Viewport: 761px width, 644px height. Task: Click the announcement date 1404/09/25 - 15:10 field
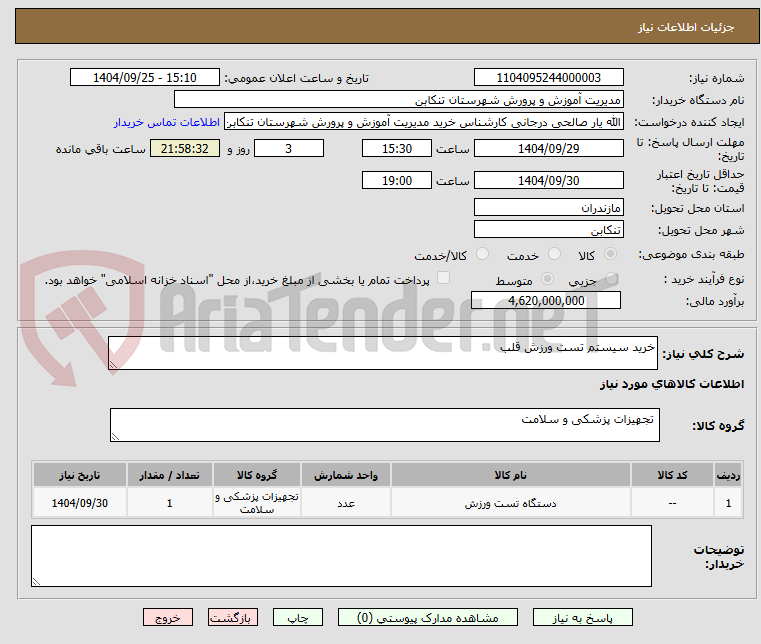pos(145,78)
